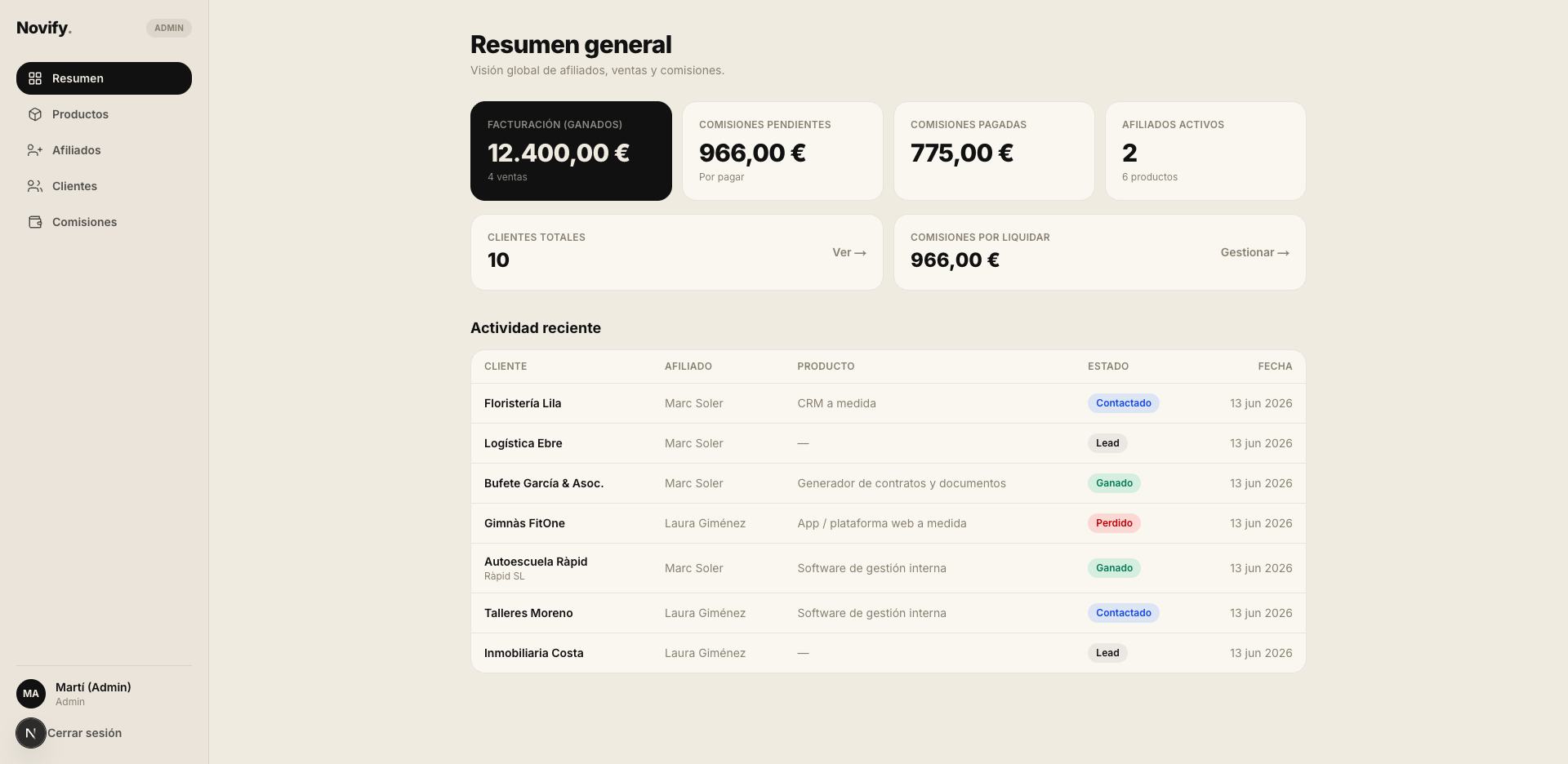Click the PRODUCTO column header

pos(826,366)
